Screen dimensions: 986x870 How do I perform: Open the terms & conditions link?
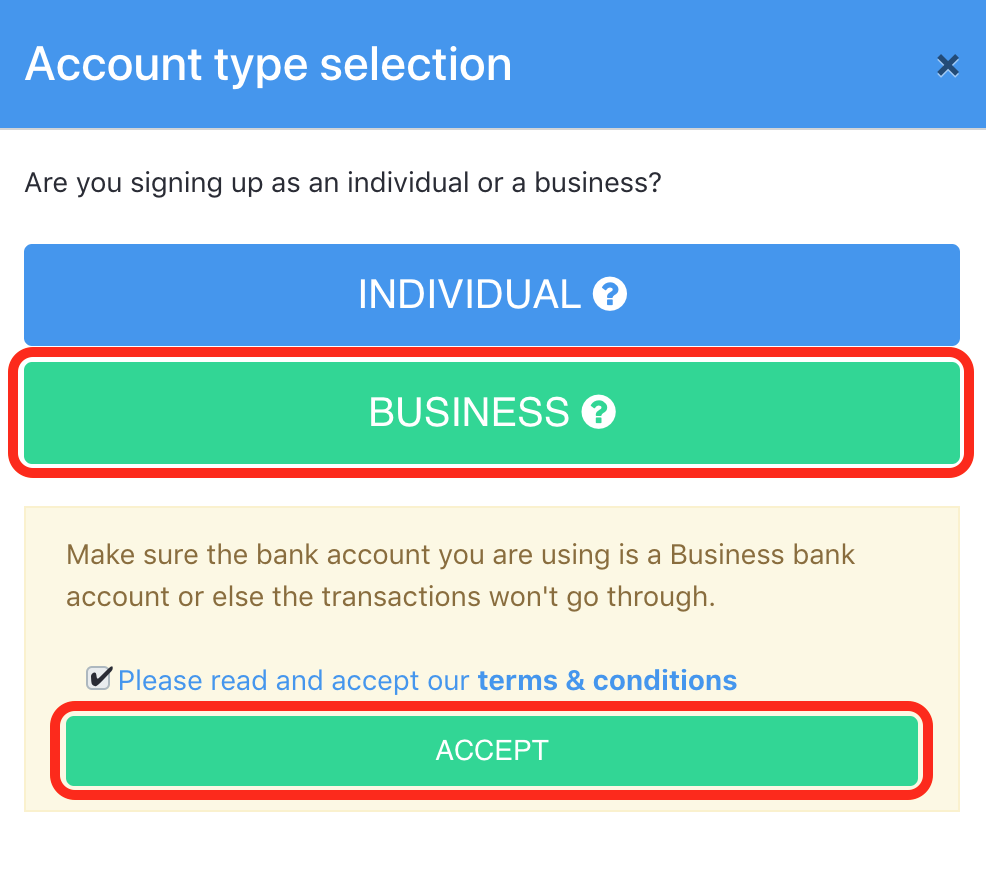tap(607, 681)
